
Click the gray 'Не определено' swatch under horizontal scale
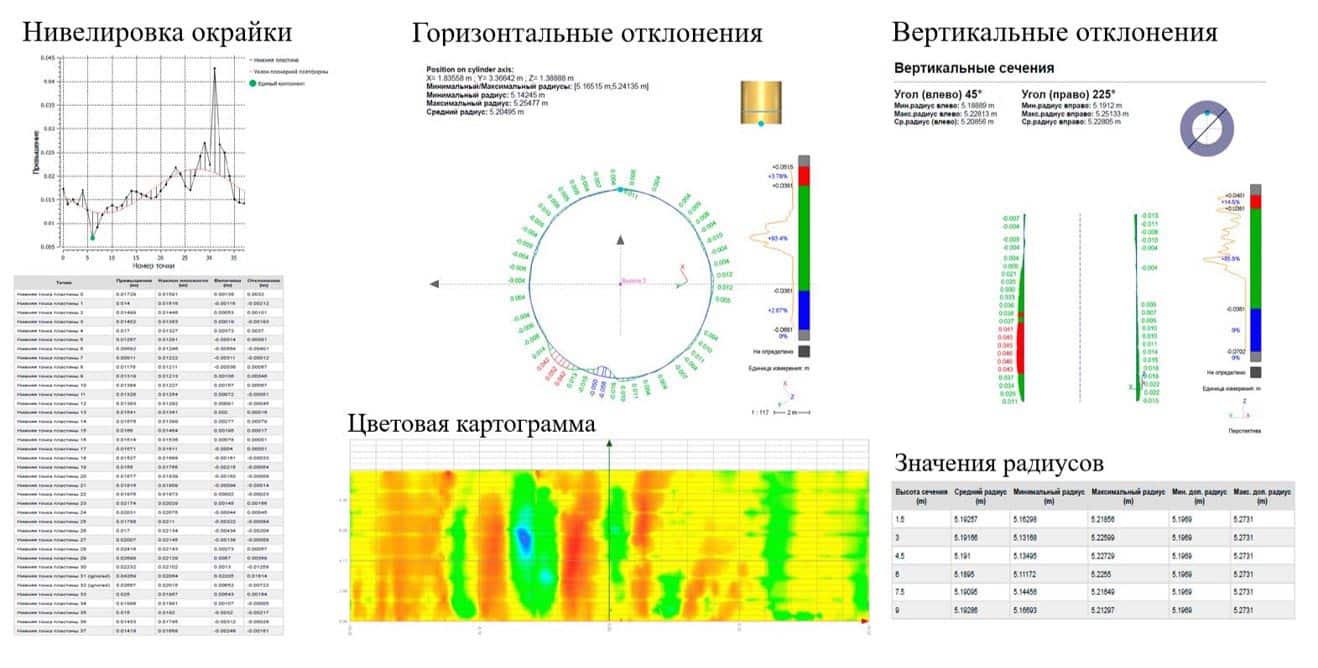[x=802, y=351]
